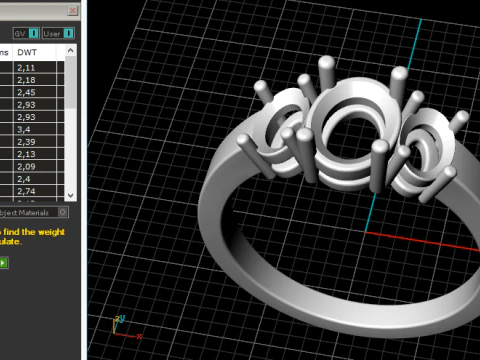Click the table scroll down arrow
Image resolution: width=480 pixels, height=360 pixels.
pyautogui.click(x=70, y=195)
